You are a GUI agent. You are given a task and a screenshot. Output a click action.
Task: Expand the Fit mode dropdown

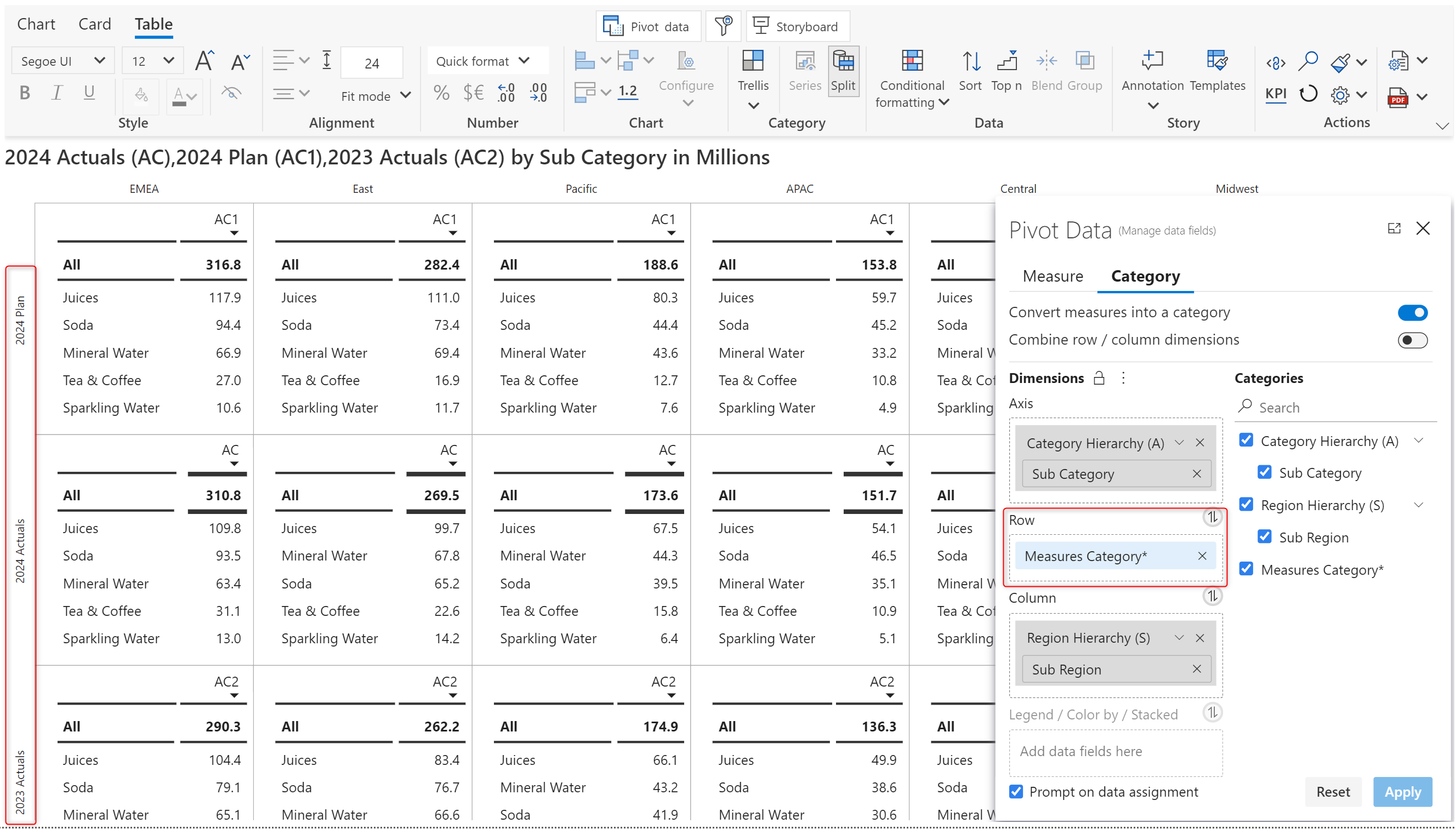376,96
